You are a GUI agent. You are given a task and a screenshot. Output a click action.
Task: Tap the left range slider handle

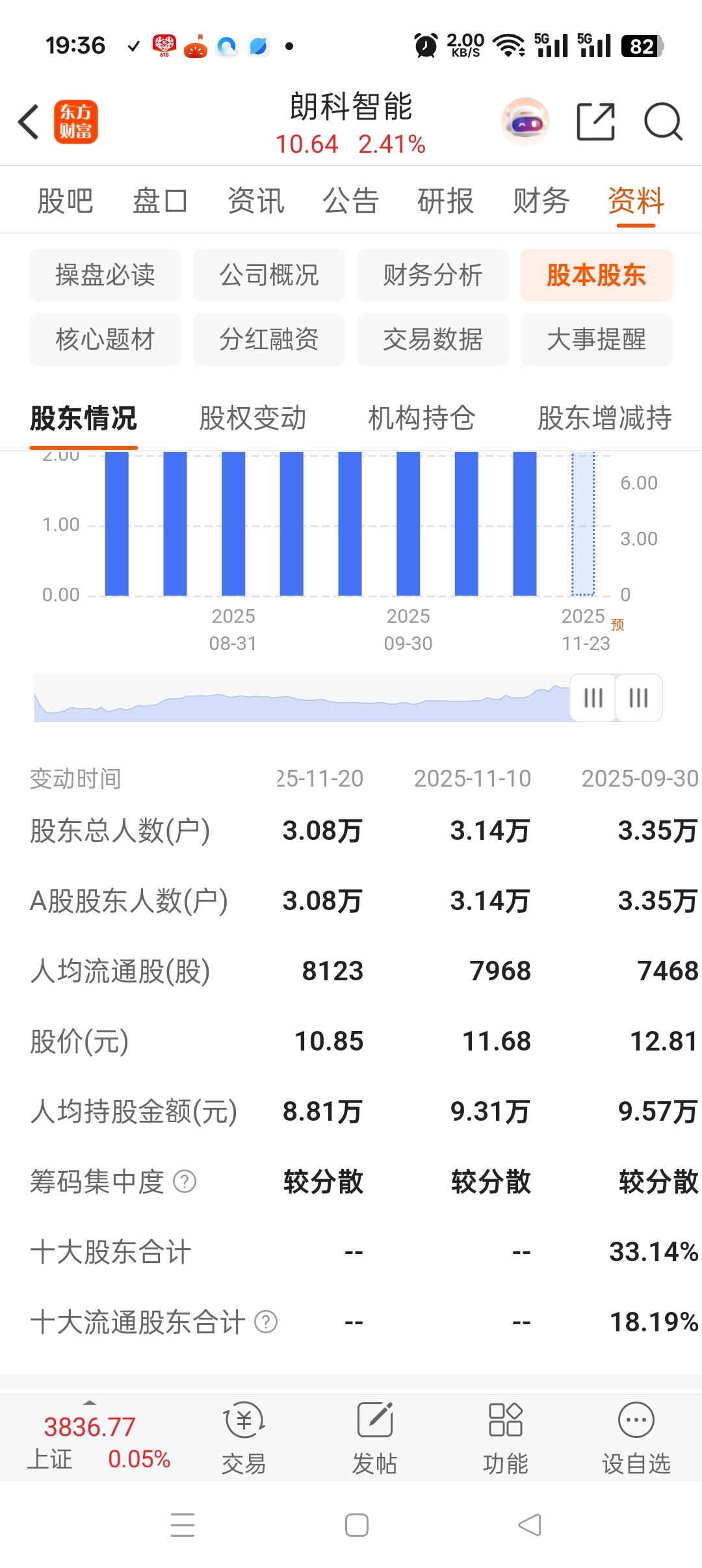pyautogui.click(x=593, y=698)
